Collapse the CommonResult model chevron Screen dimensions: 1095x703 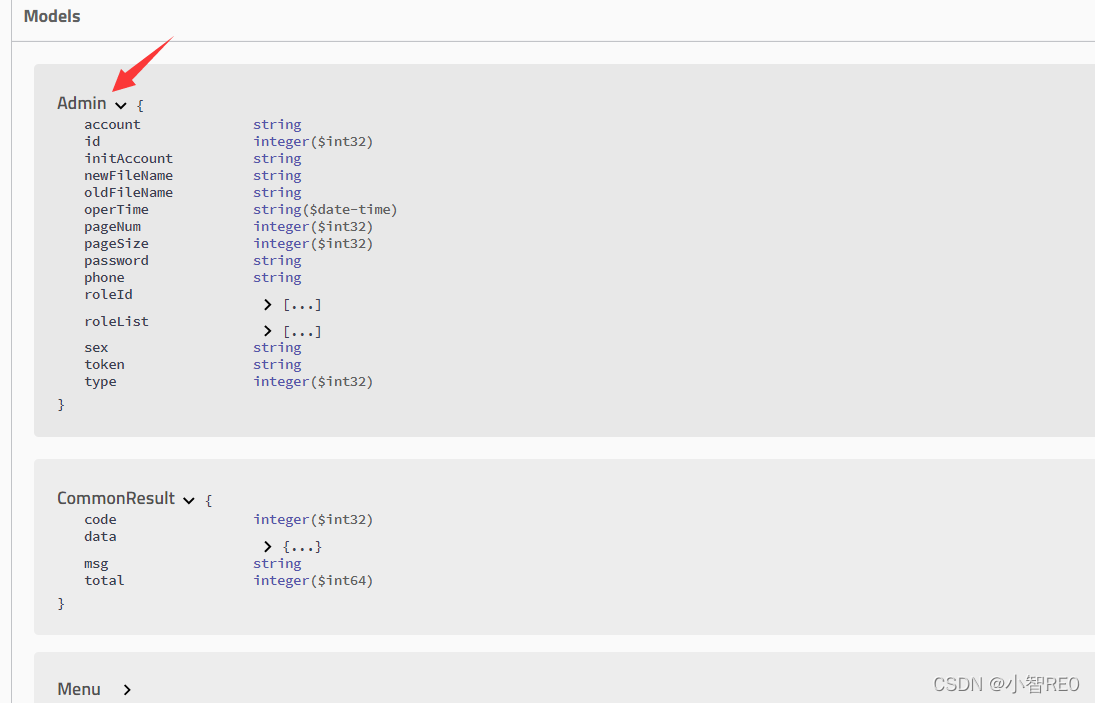(x=189, y=500)
